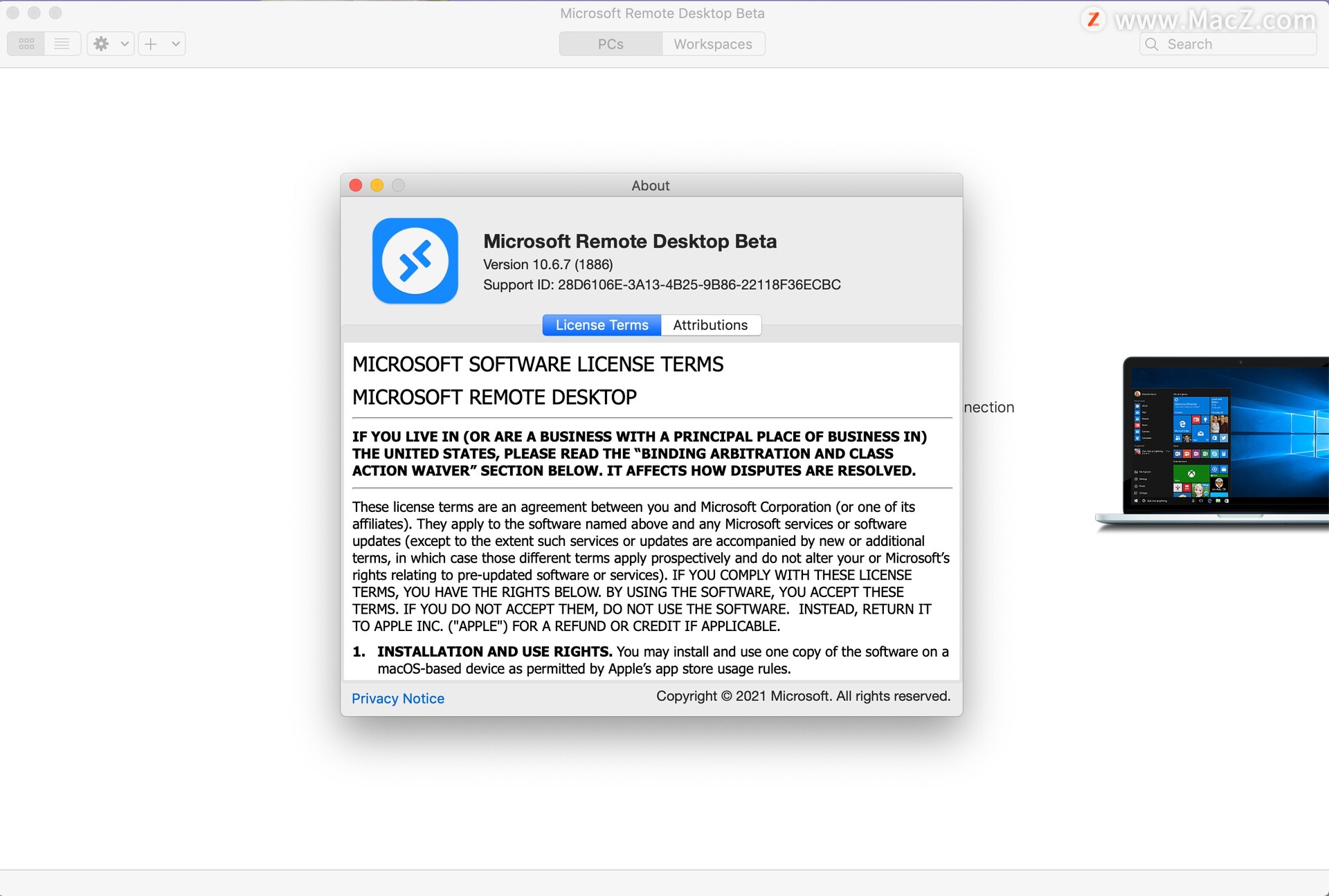
Task: Click the Search field
Action: [x=1228, y=44]
